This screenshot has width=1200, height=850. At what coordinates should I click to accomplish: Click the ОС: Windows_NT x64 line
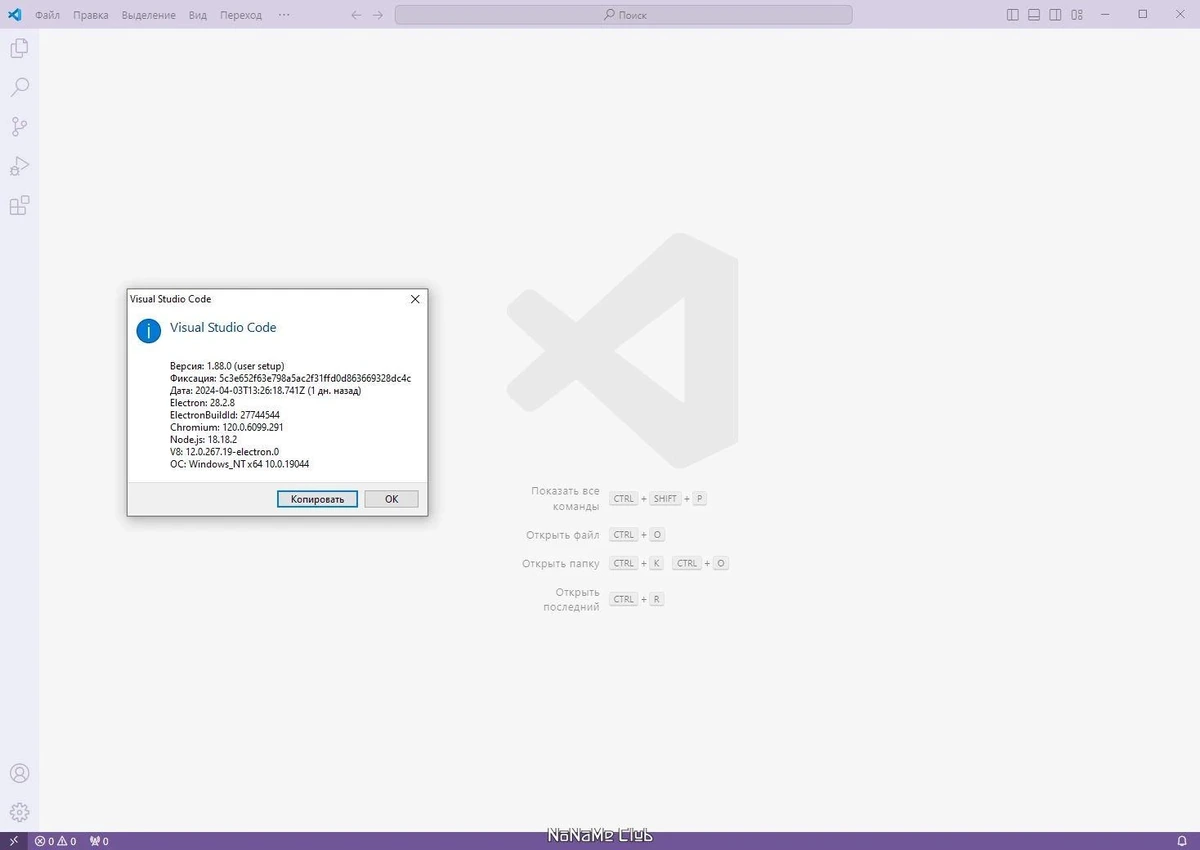coord(240,464)
